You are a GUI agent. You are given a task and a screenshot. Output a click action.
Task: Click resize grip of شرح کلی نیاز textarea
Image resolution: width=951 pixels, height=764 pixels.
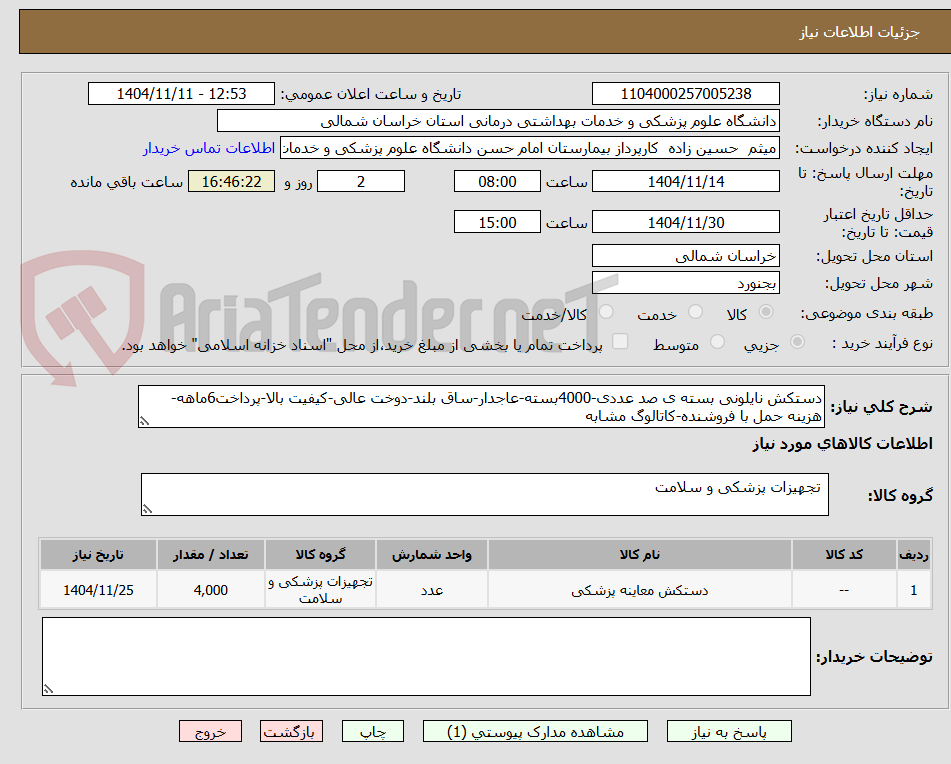click(x=144, y=421)
